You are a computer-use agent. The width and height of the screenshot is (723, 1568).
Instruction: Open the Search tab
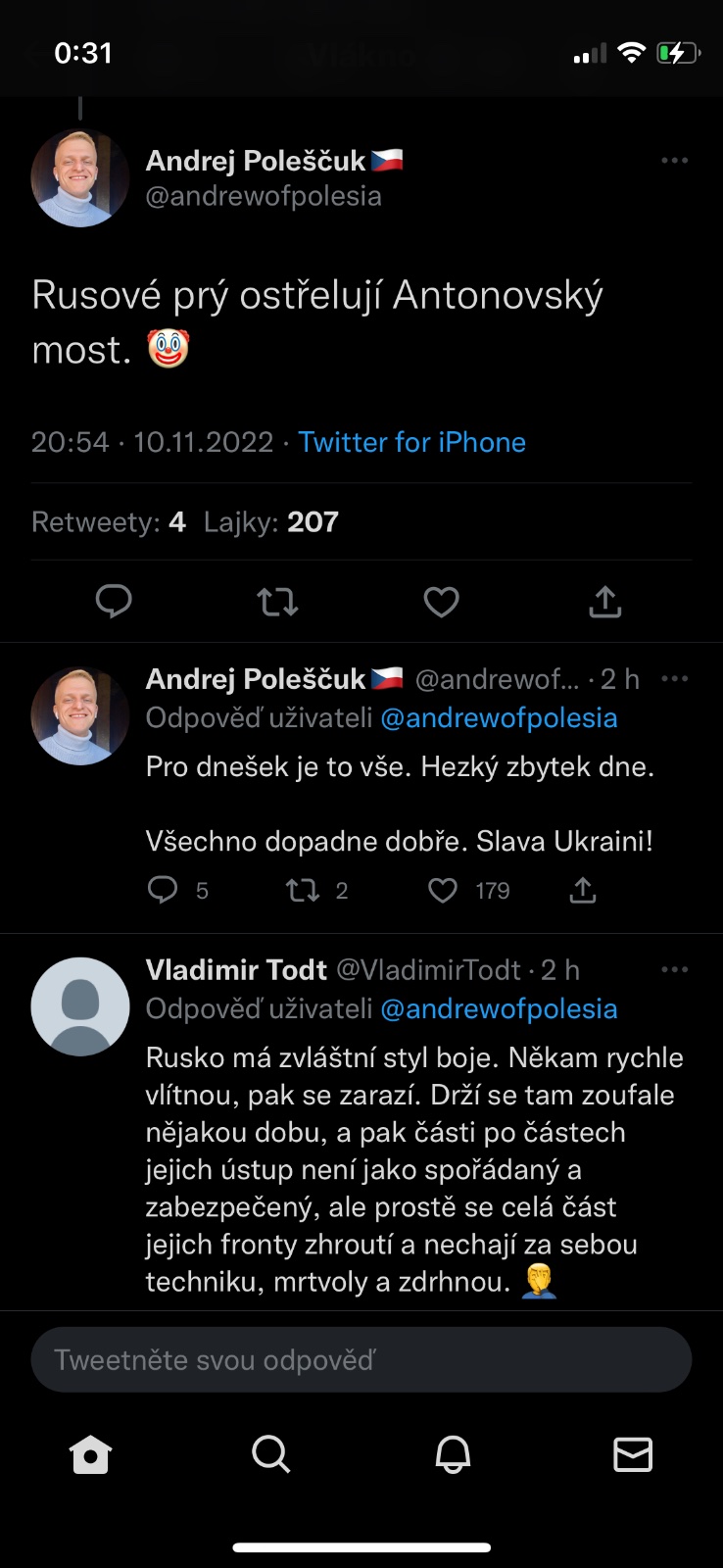point(270,1454)
